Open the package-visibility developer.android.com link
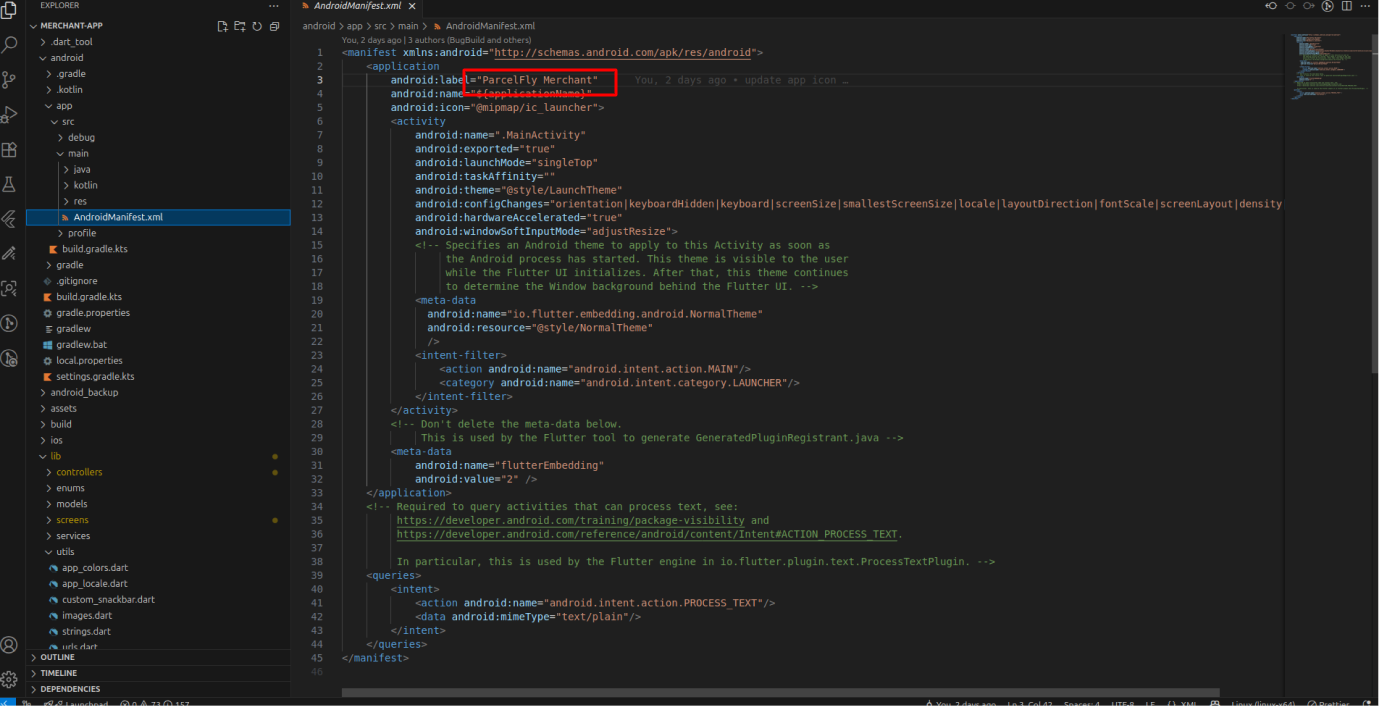1379x706 pixels. click(x=570, y=520)
